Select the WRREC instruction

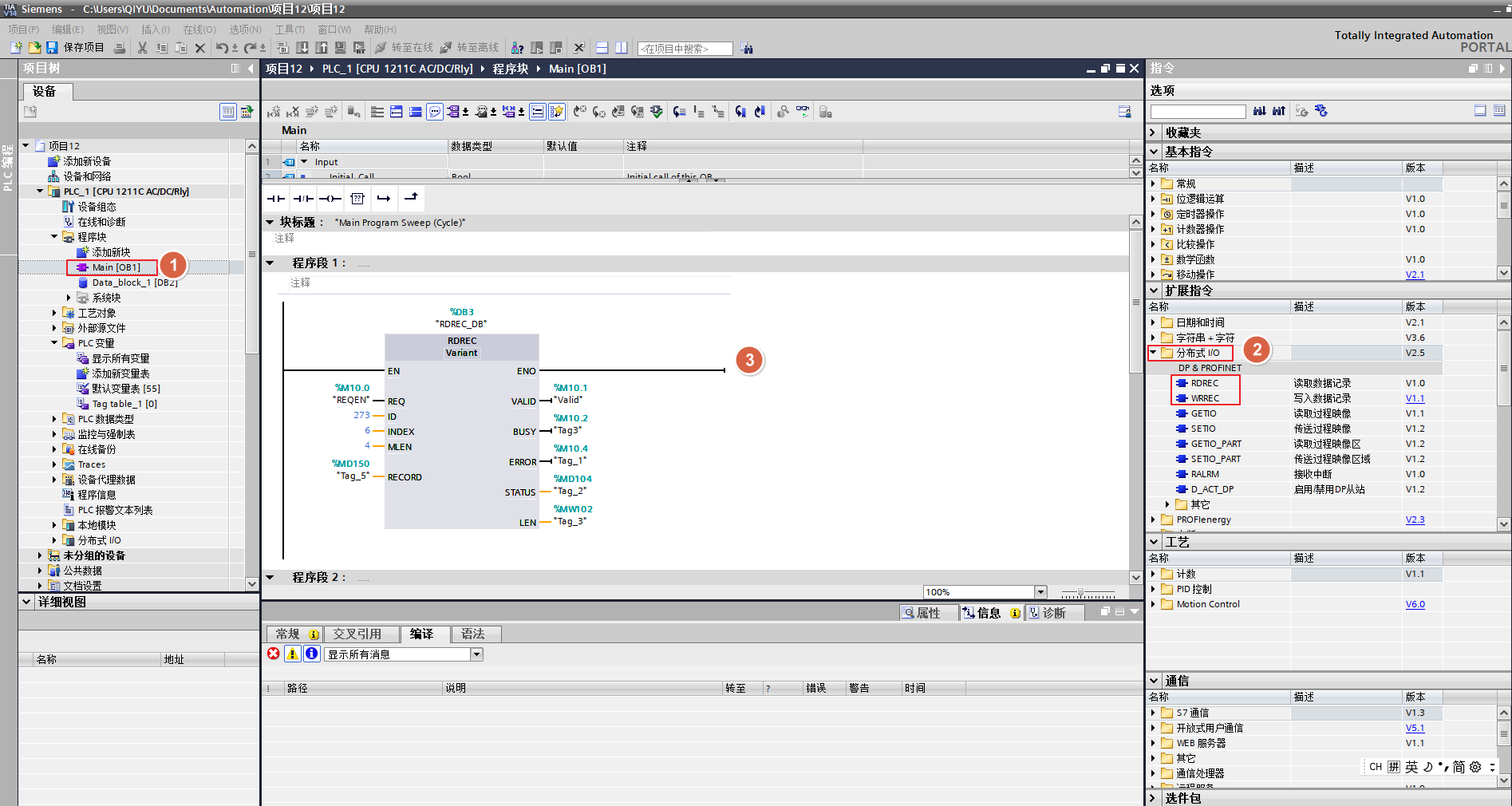(1205, 398)
